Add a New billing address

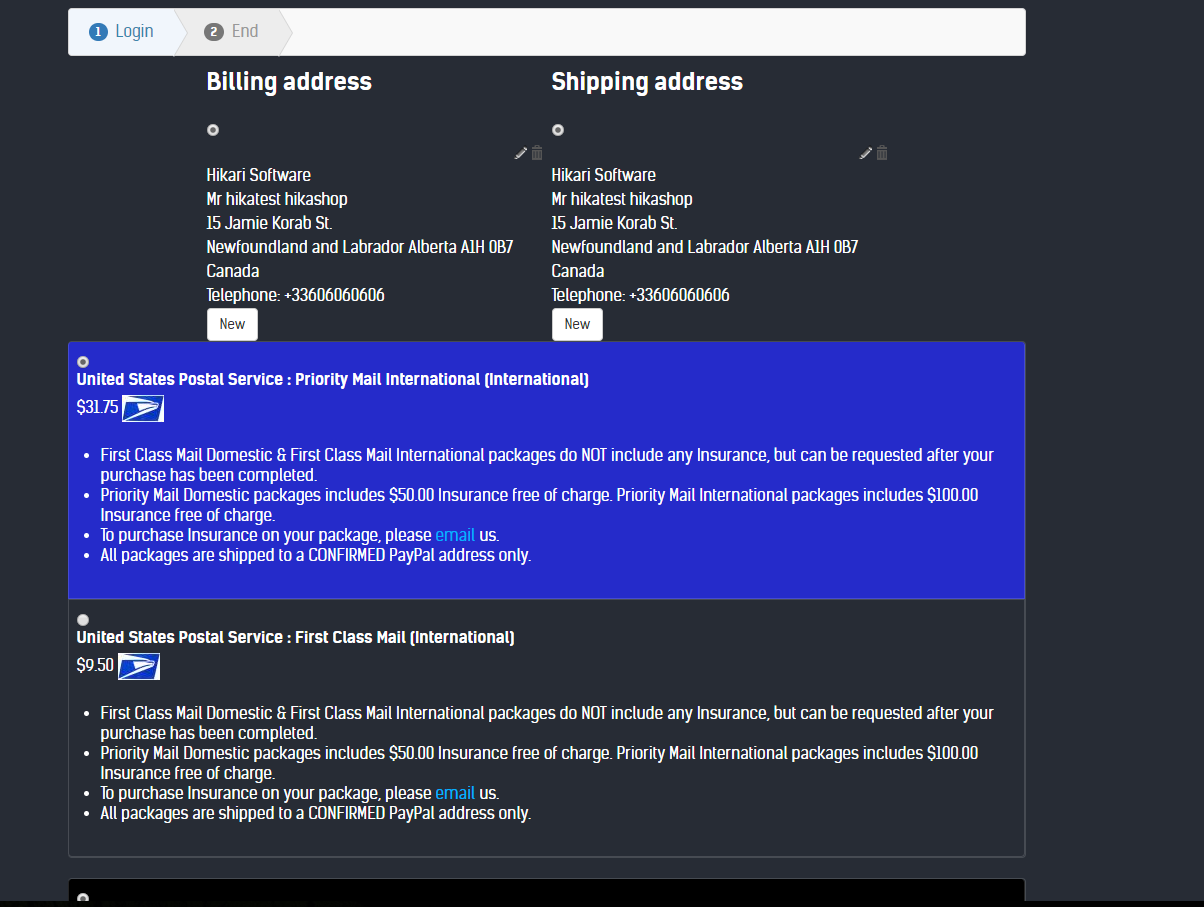(x=232, y=324)
